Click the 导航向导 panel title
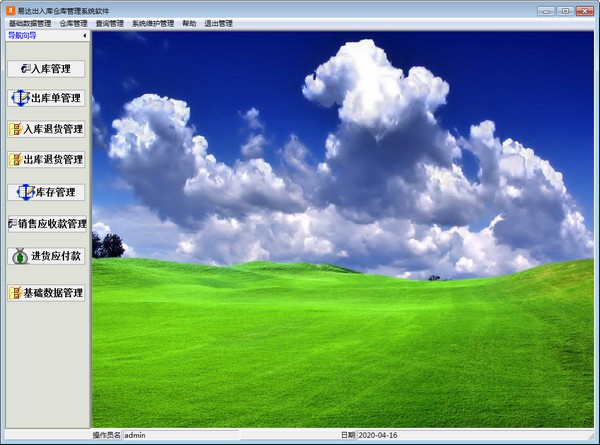Image resolution: width=600 pixels, height=445 pixels. point(22,36)
